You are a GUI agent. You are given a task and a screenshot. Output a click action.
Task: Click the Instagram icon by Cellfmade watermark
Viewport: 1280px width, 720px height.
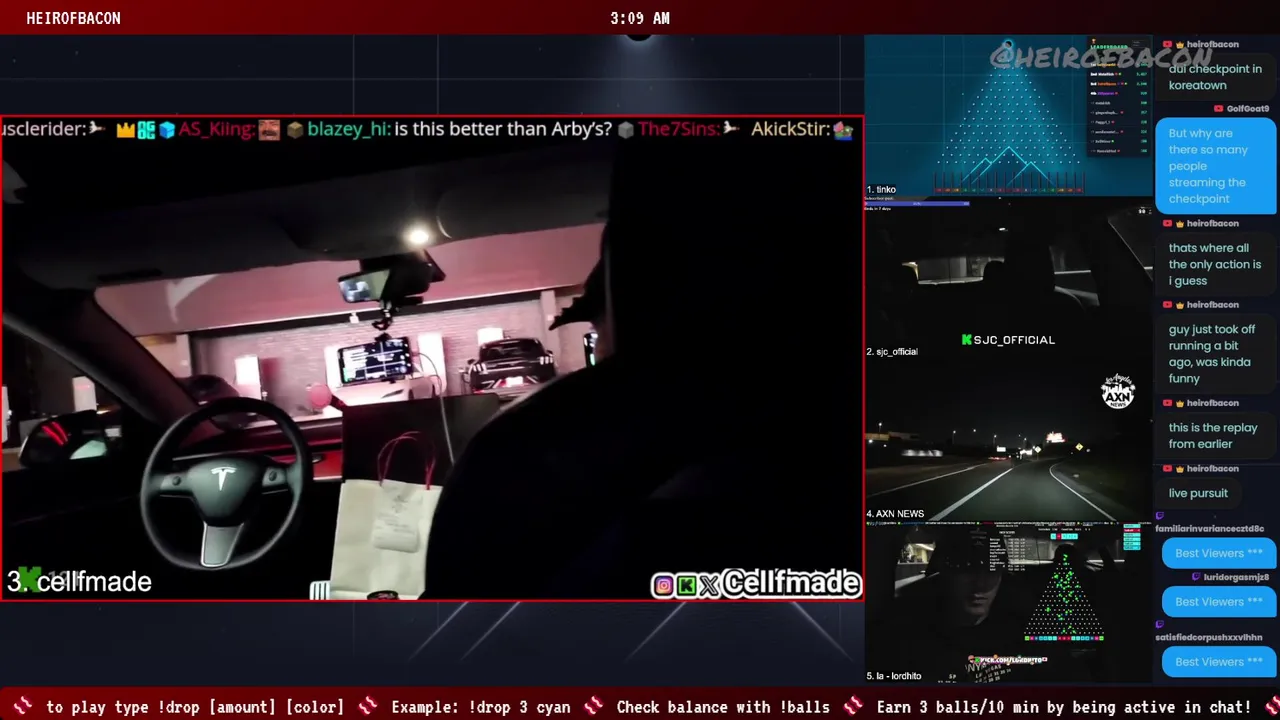pyautogui.click(x=662, y=585)
